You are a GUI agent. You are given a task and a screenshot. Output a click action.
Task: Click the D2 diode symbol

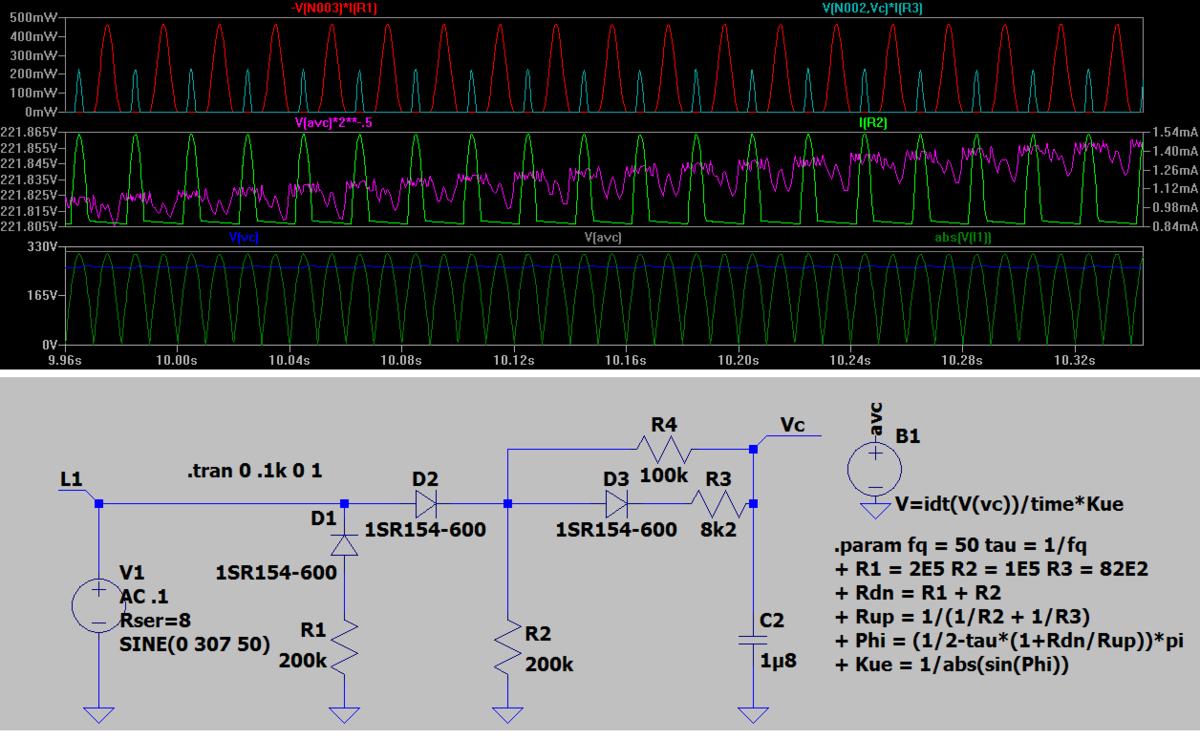425,503
